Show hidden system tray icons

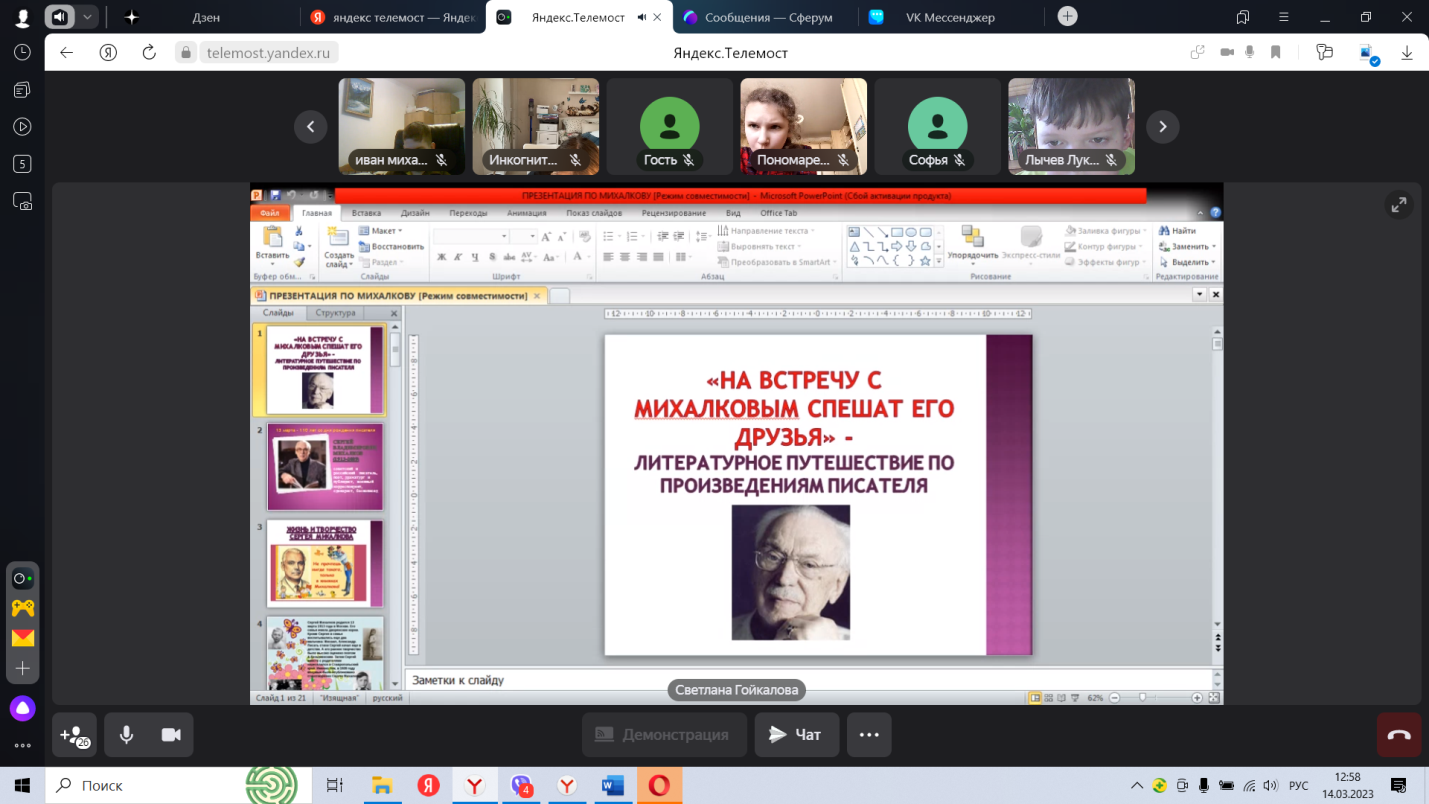1137,785
